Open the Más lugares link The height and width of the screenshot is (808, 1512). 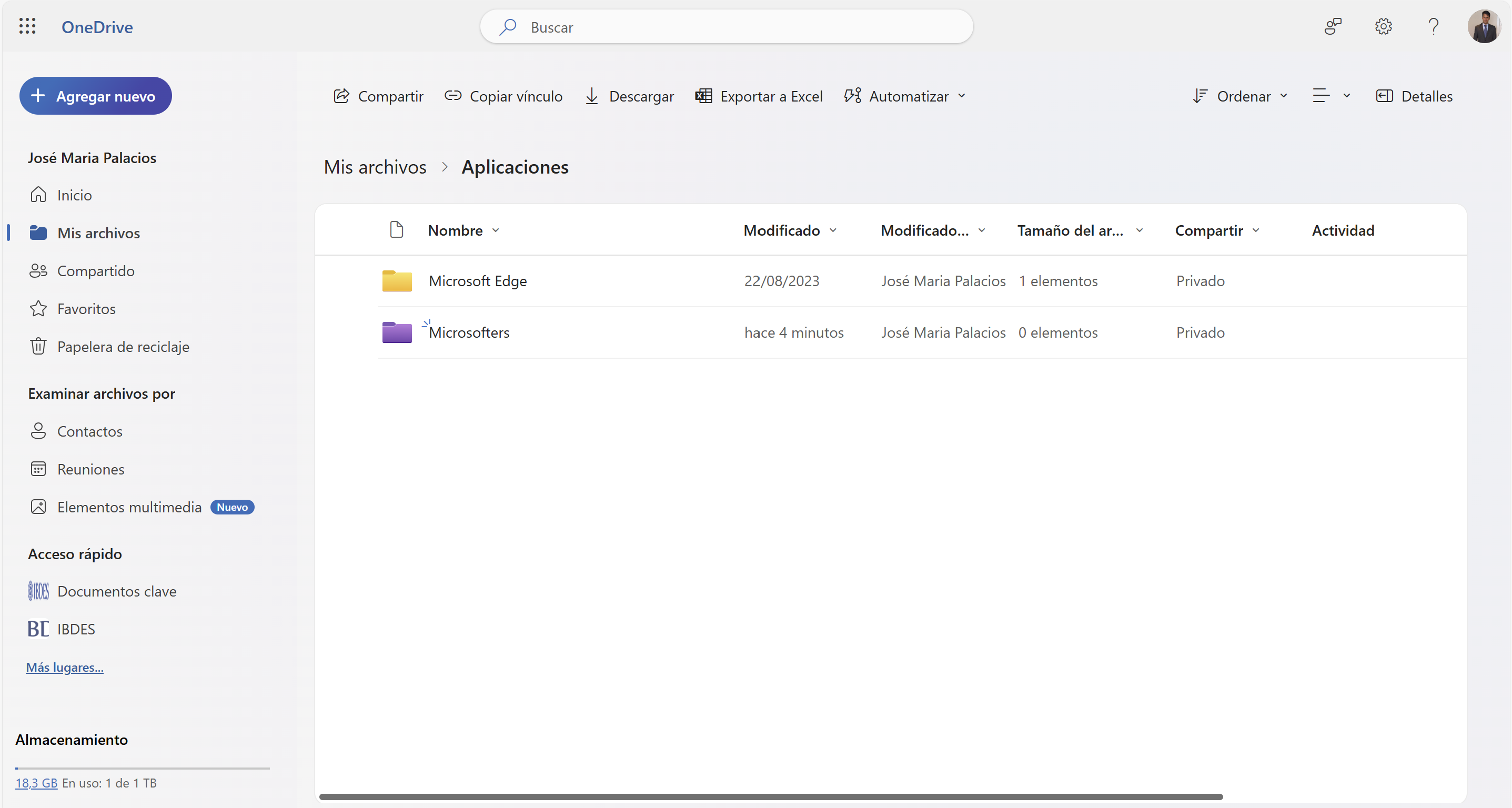click(x=65, y=667)
